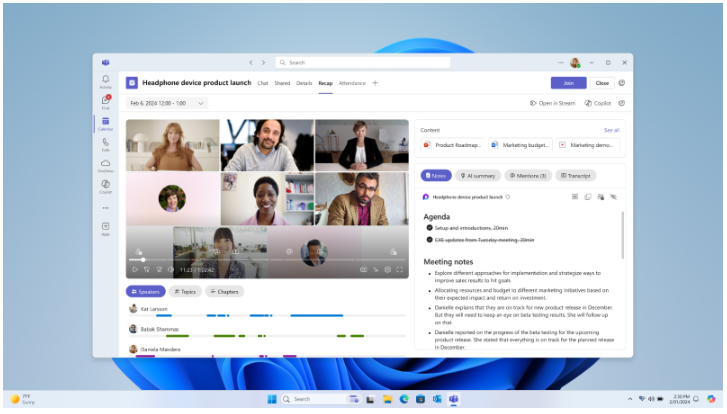Click the Close button in meeting header

pyautogui.click(x=602, y=83)
